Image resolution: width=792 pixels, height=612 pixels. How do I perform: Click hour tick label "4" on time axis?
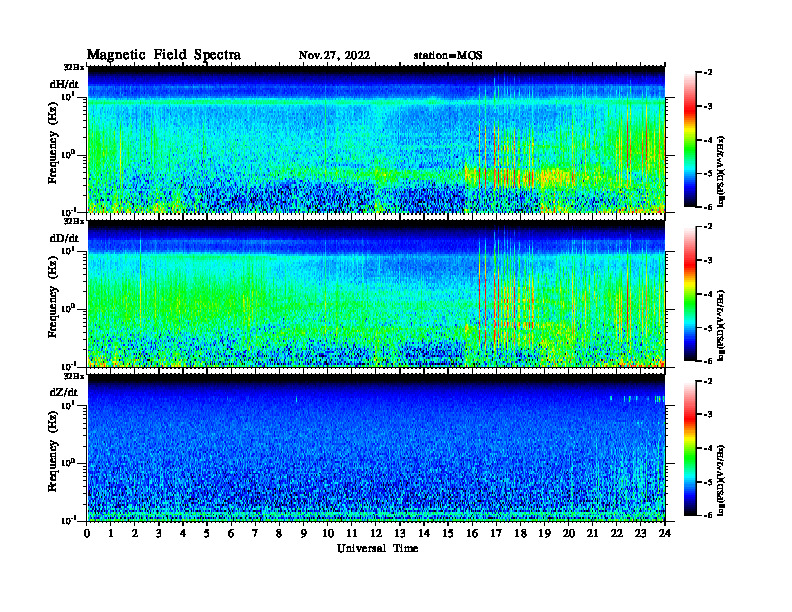[183, 534]
